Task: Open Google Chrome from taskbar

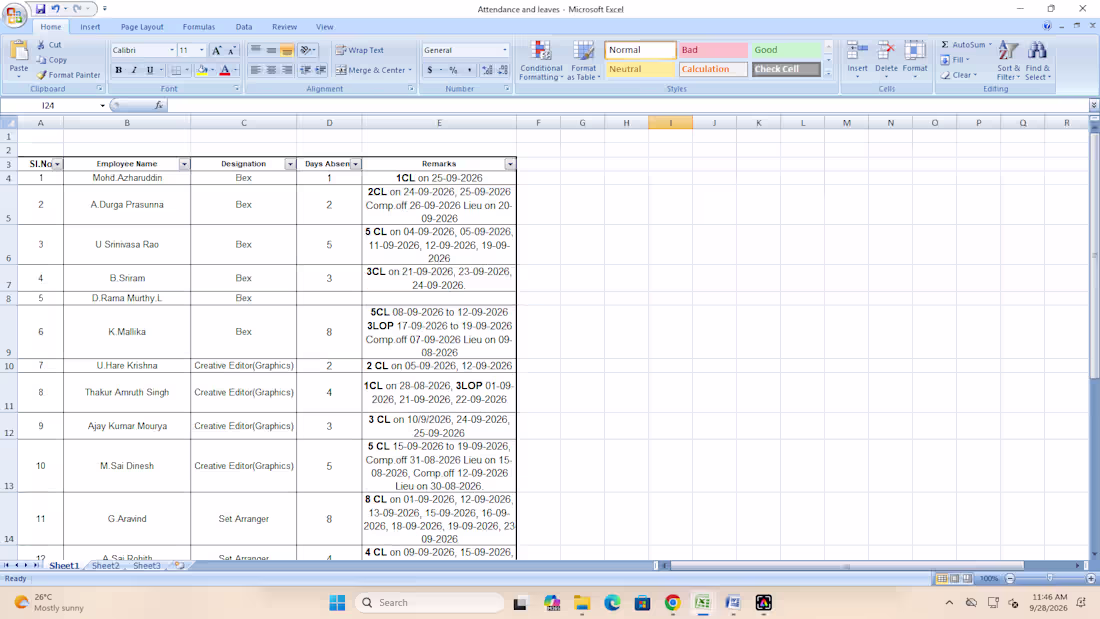Action: pyautogui.click(x=672, y=603)
